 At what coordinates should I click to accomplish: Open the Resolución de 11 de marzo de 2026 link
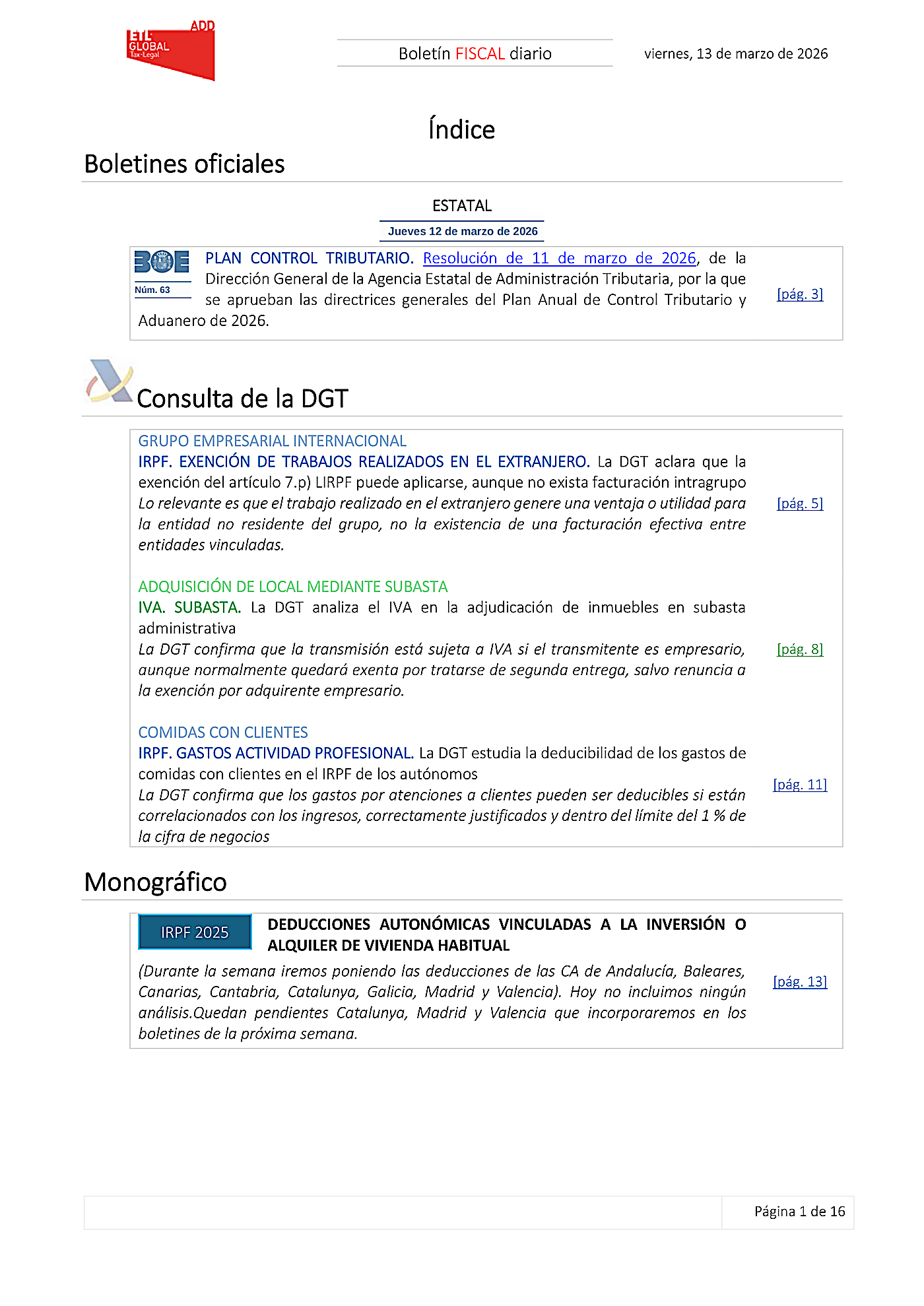pos(560,258)
